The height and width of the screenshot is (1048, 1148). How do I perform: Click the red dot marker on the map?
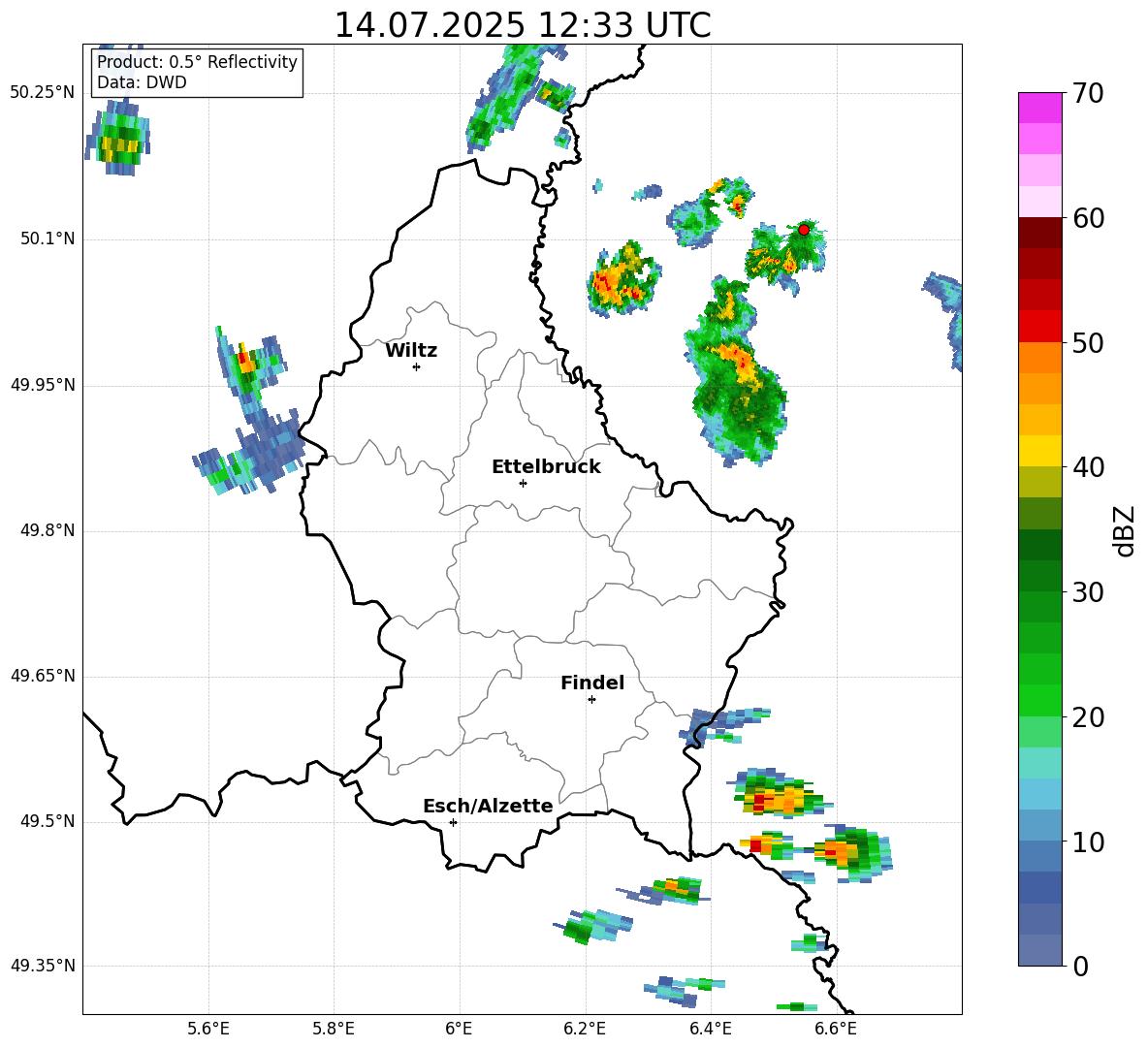click(x=804, y=229)
